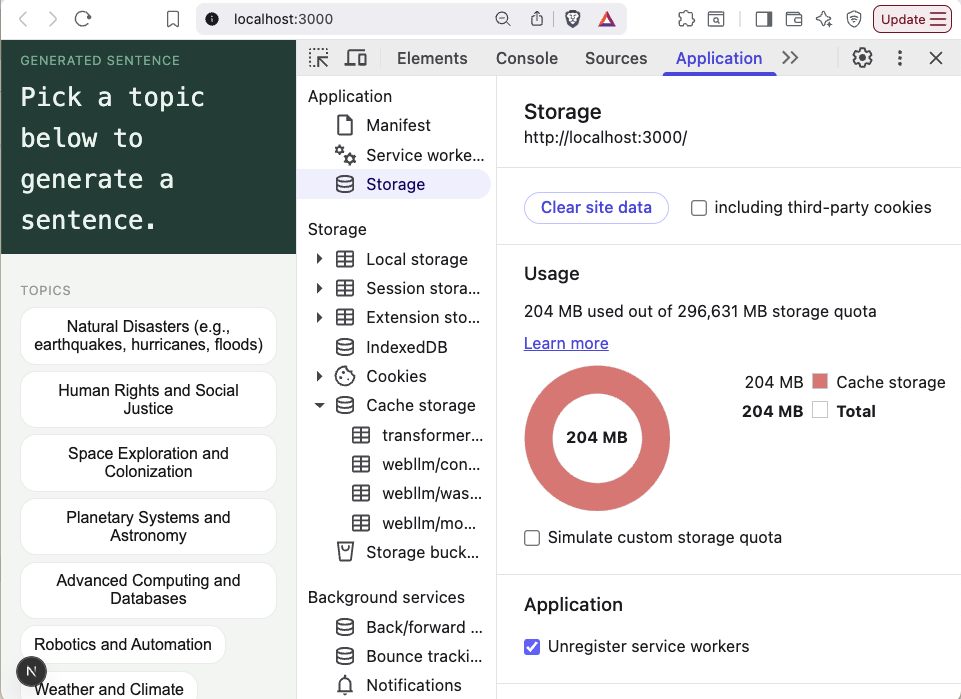961x699 pixels.
Task: Open the webllm/was... cache entry
Action: 417,494
